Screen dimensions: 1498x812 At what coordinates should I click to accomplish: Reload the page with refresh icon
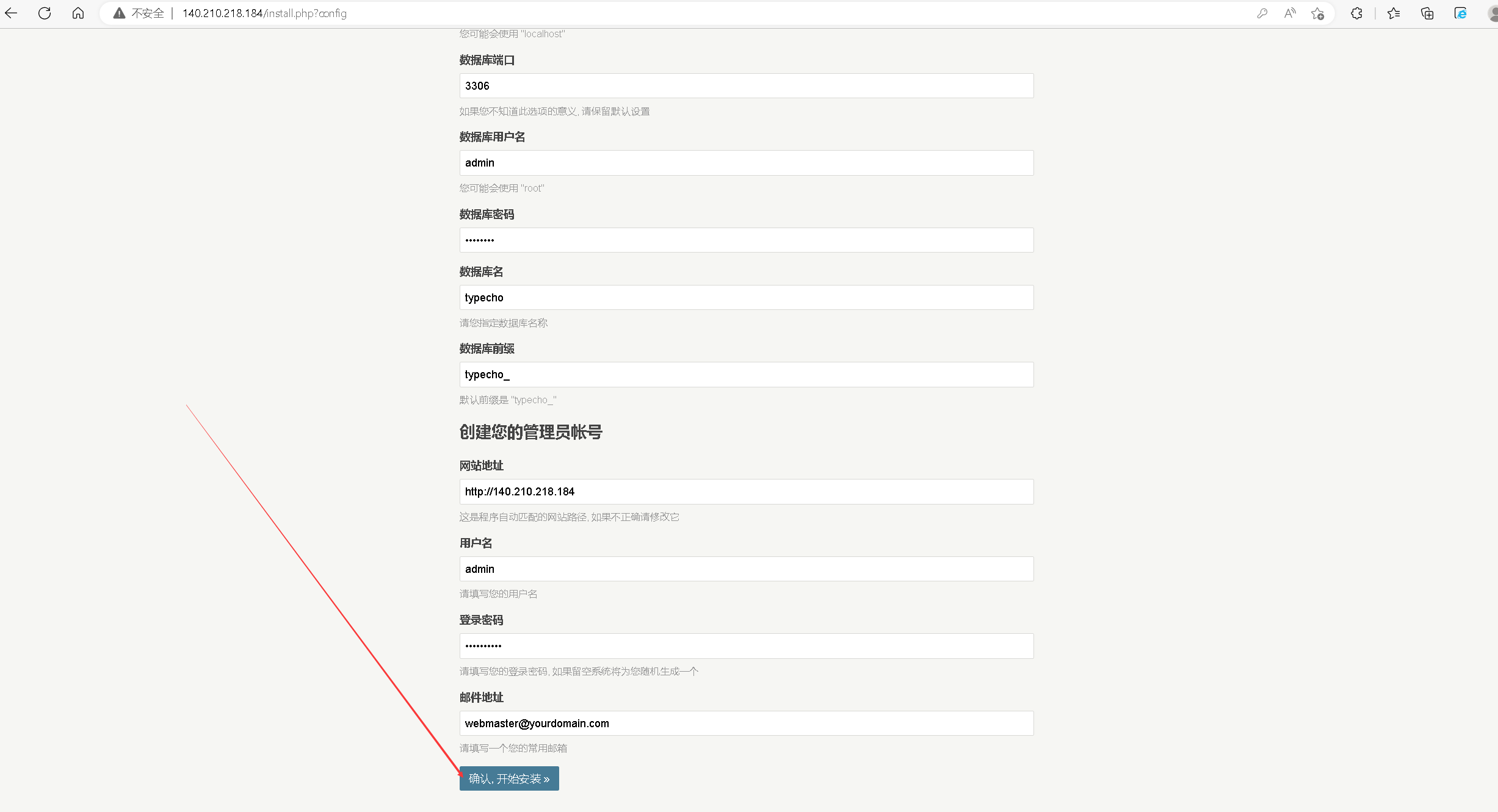(45, 13)
